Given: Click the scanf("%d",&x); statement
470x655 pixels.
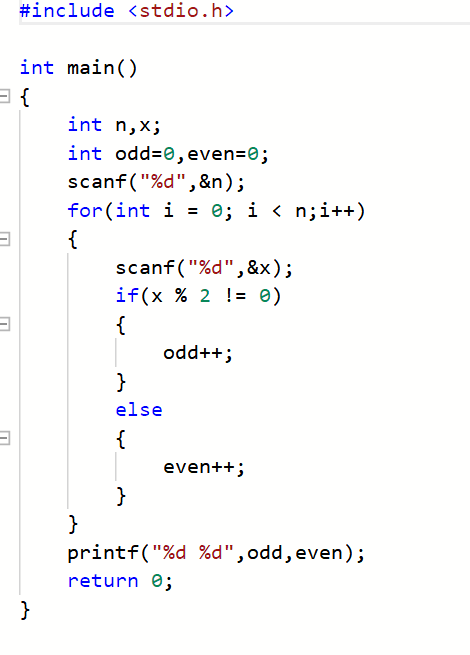Looking at the screenshot, I should [204, 268].
